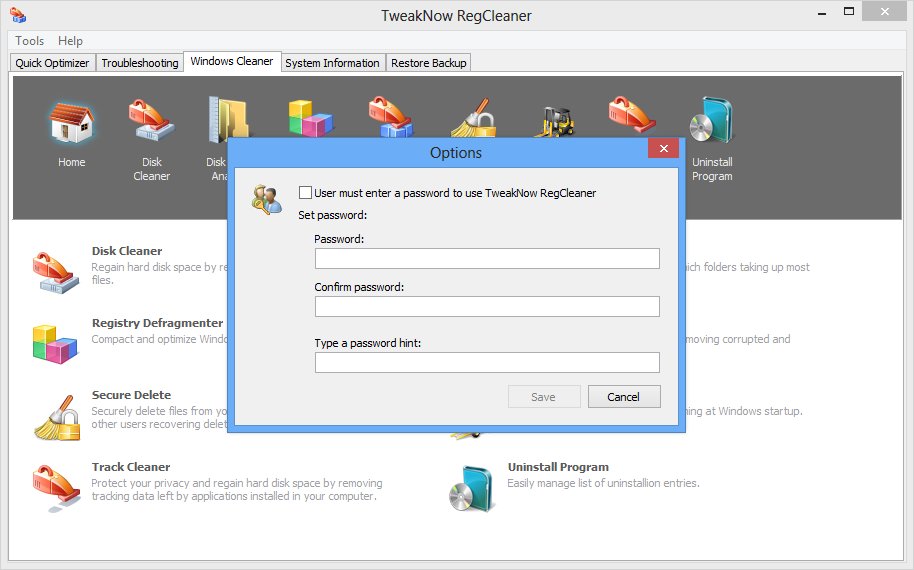Focus the Confirm password input field
The height and width of the screenshot is (570, 914).
point(487,307)
